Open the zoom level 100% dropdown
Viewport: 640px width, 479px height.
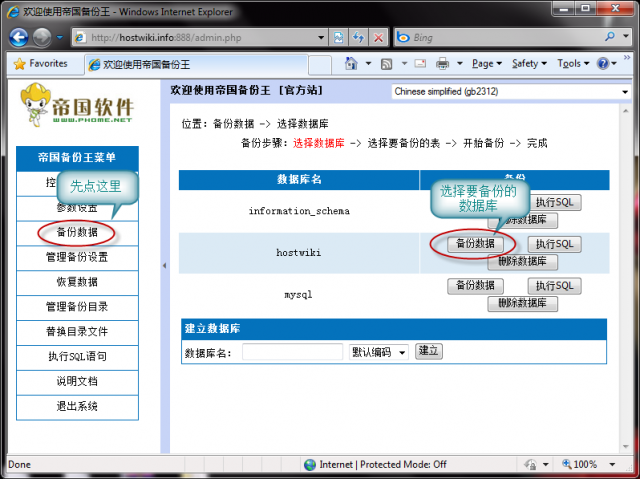pos(590,465)
